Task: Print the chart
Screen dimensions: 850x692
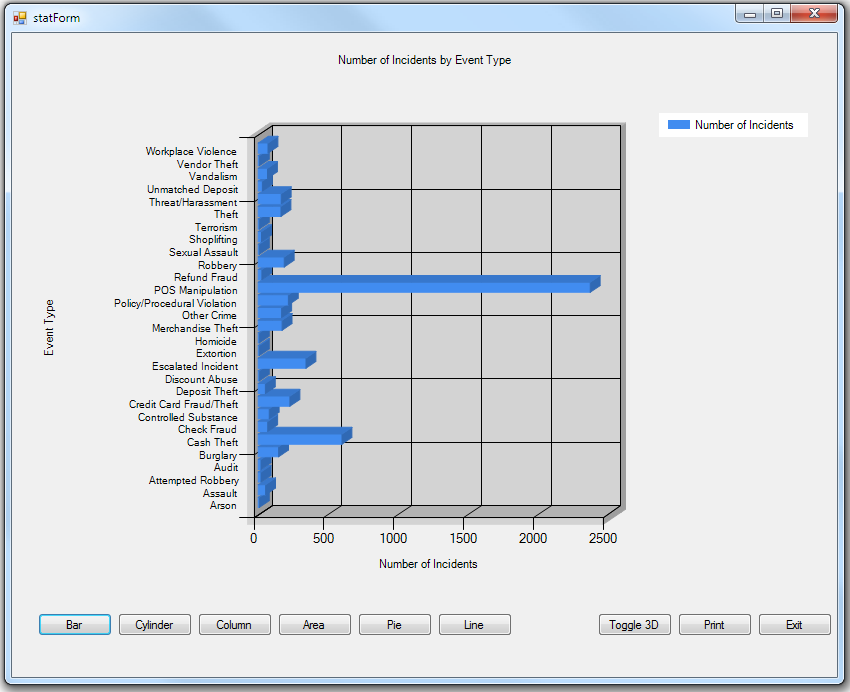Action: 714,624
